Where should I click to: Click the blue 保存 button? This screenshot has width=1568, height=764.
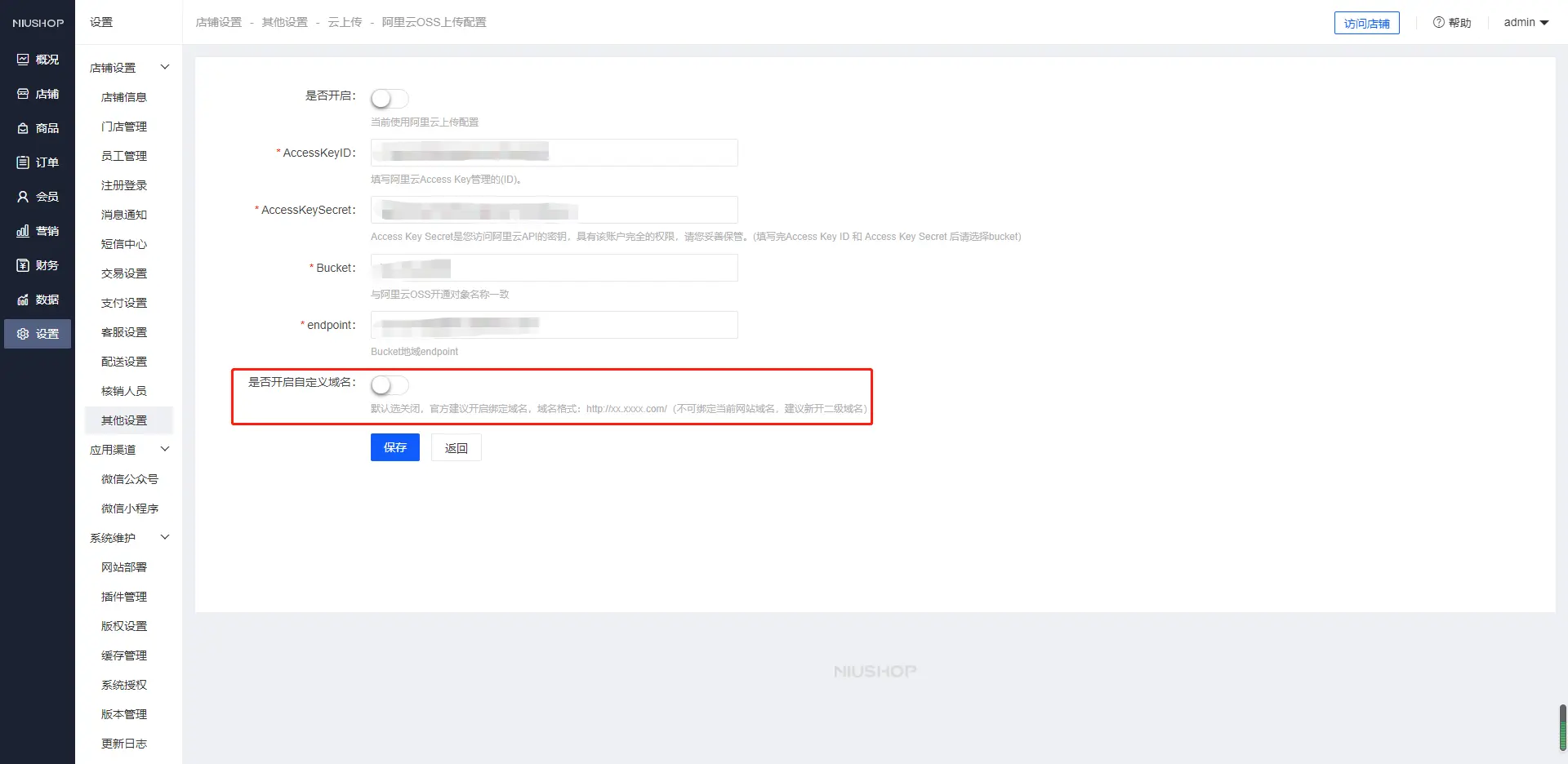pos(394,447)
